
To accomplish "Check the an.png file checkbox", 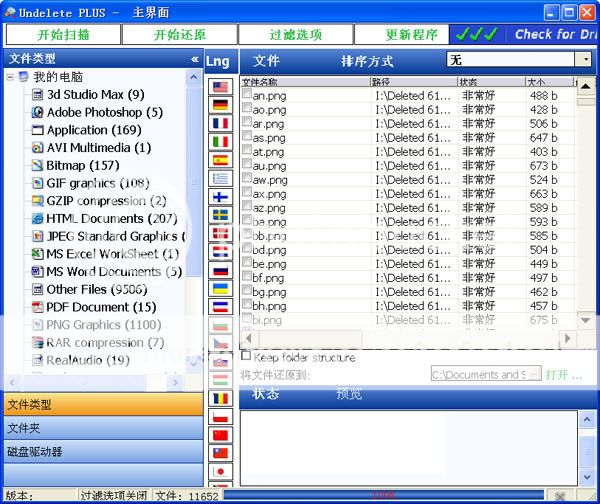I will tap(247, 93).
